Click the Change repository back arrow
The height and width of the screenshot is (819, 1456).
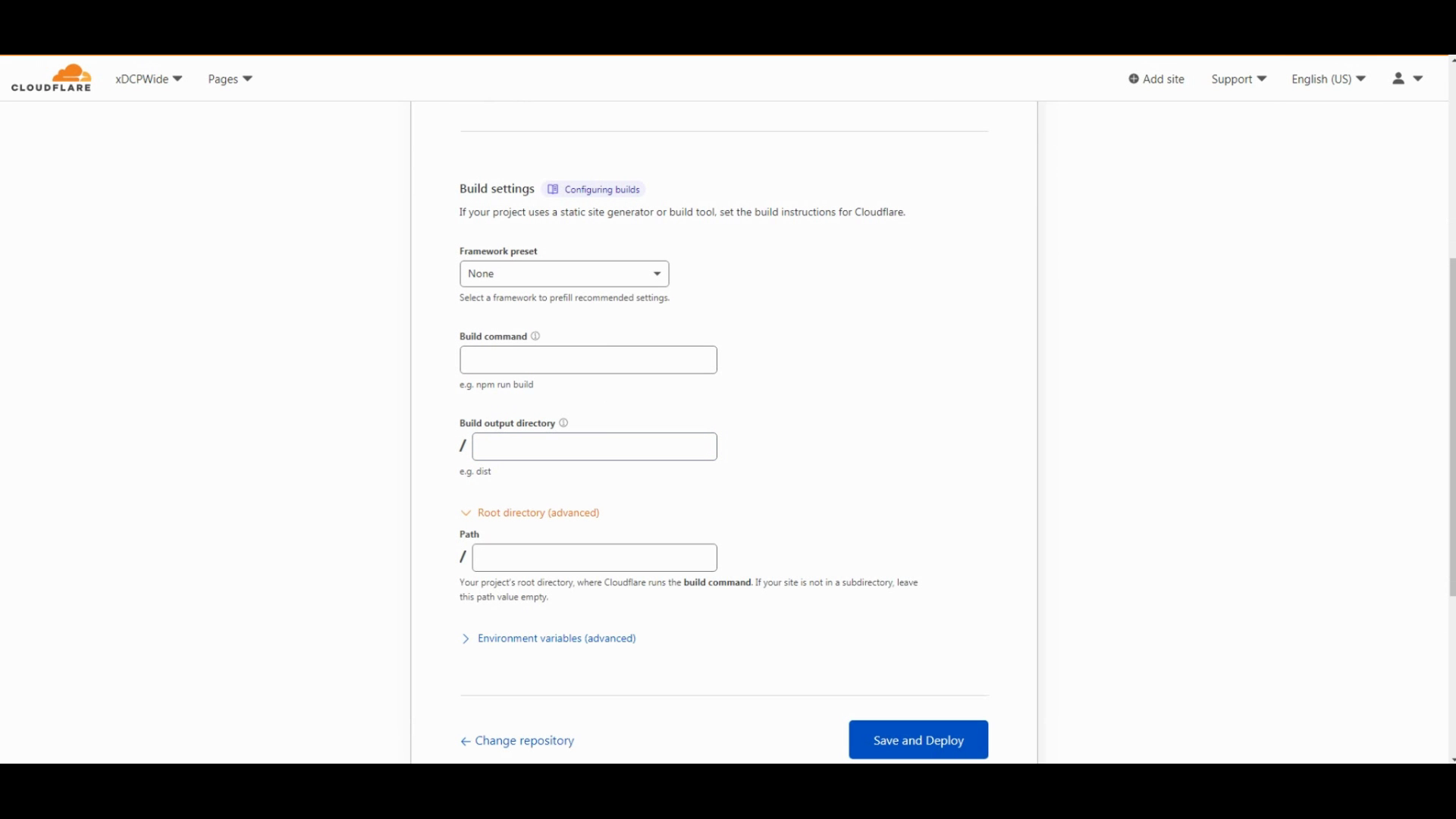pos(466,742)
